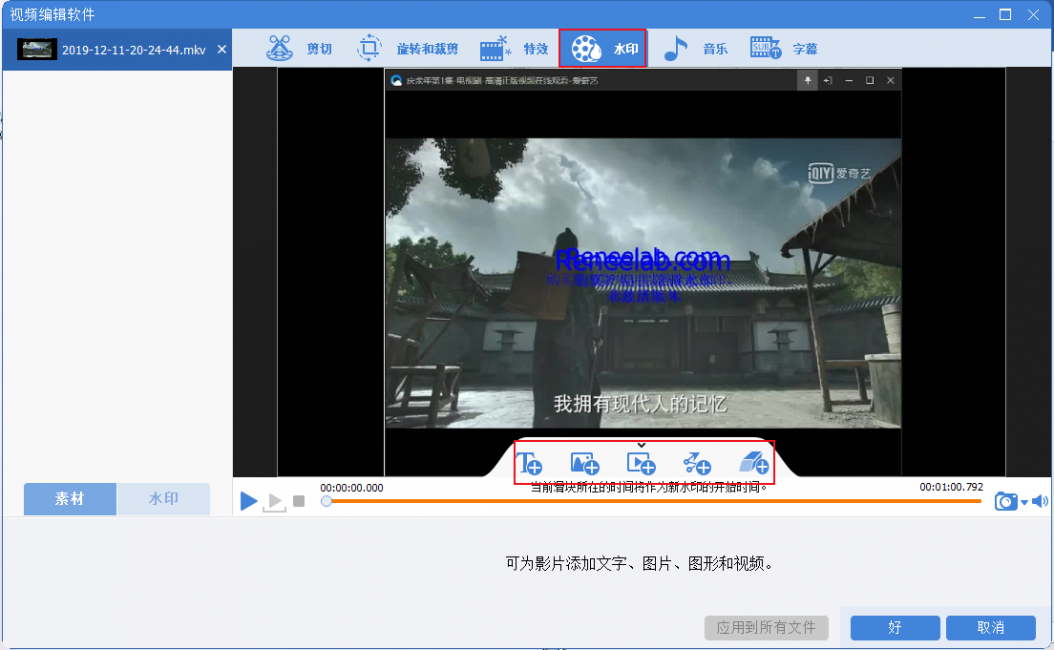The image size is (1054, 650).
Task: Click the start time 00:00:00.000
Action: click(352, 488)
